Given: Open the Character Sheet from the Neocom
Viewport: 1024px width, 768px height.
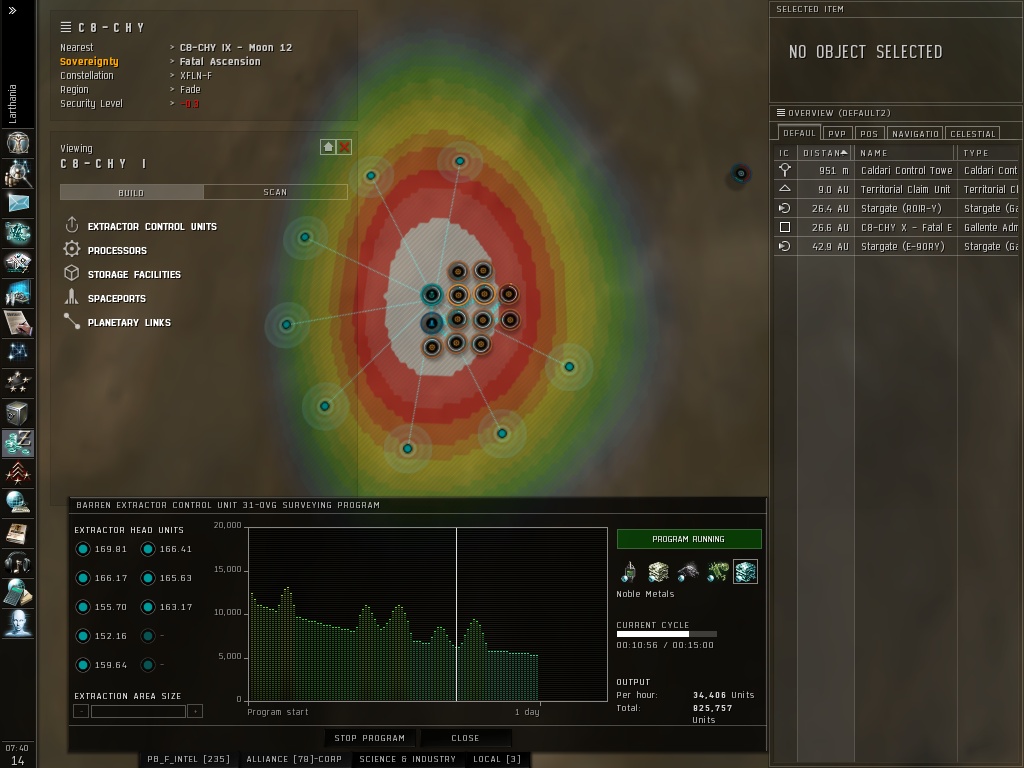Looking at the screenshot, I should (18, 142).
